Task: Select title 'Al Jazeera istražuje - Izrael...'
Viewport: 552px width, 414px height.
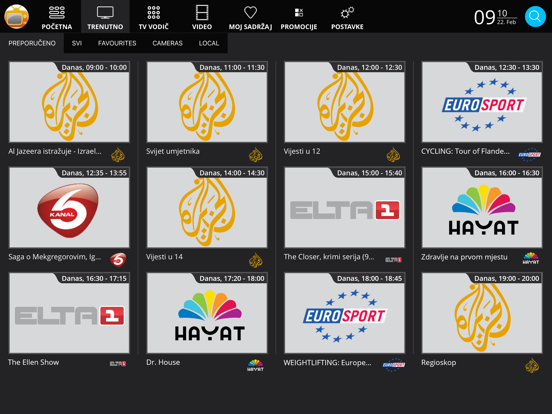Action: coord(55,151)
